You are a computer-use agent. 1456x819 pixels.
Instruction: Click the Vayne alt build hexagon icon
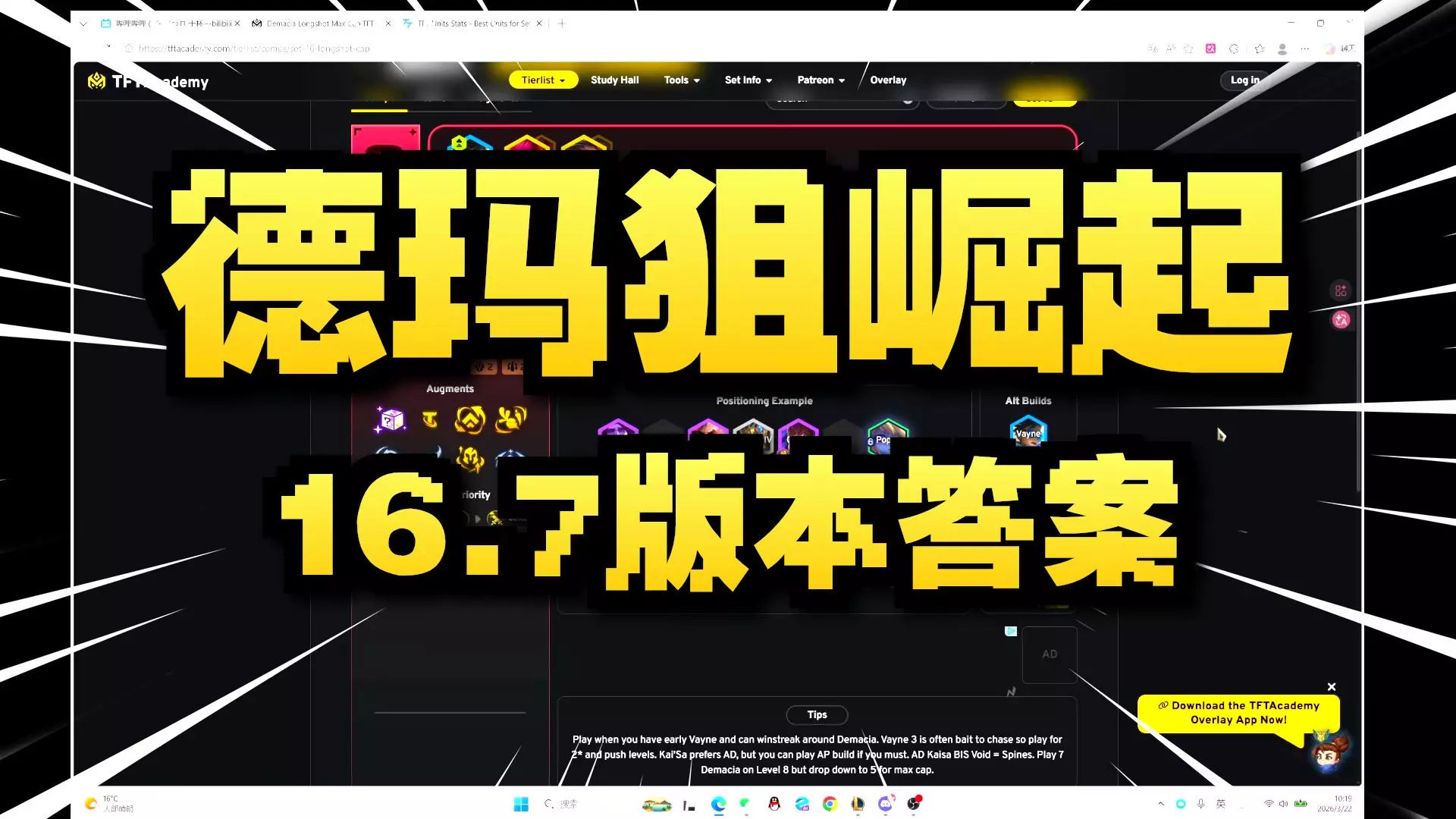tap(1028, 431)
